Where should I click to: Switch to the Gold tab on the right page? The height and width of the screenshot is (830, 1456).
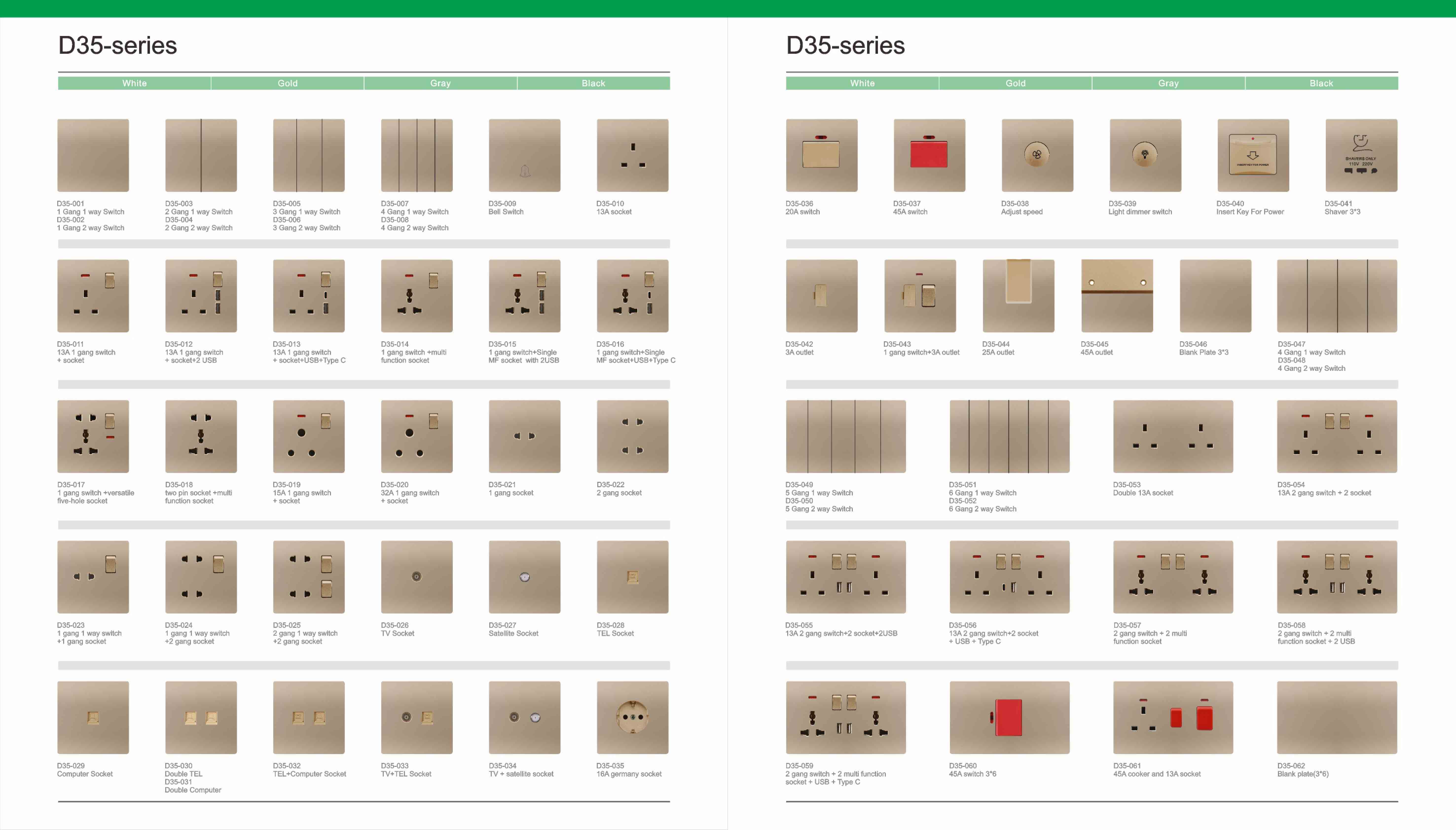click(1015, 83)
